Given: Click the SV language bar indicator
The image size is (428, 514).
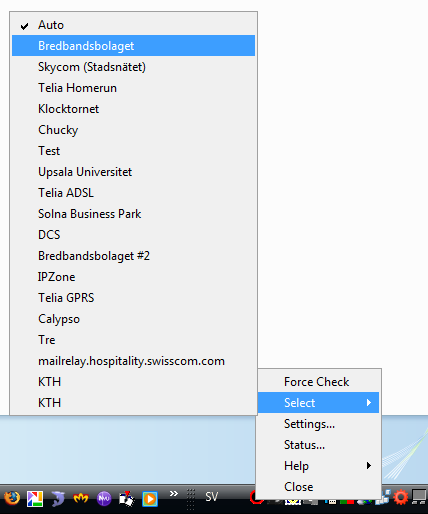Looking at the screenshot, I should 211,497.
